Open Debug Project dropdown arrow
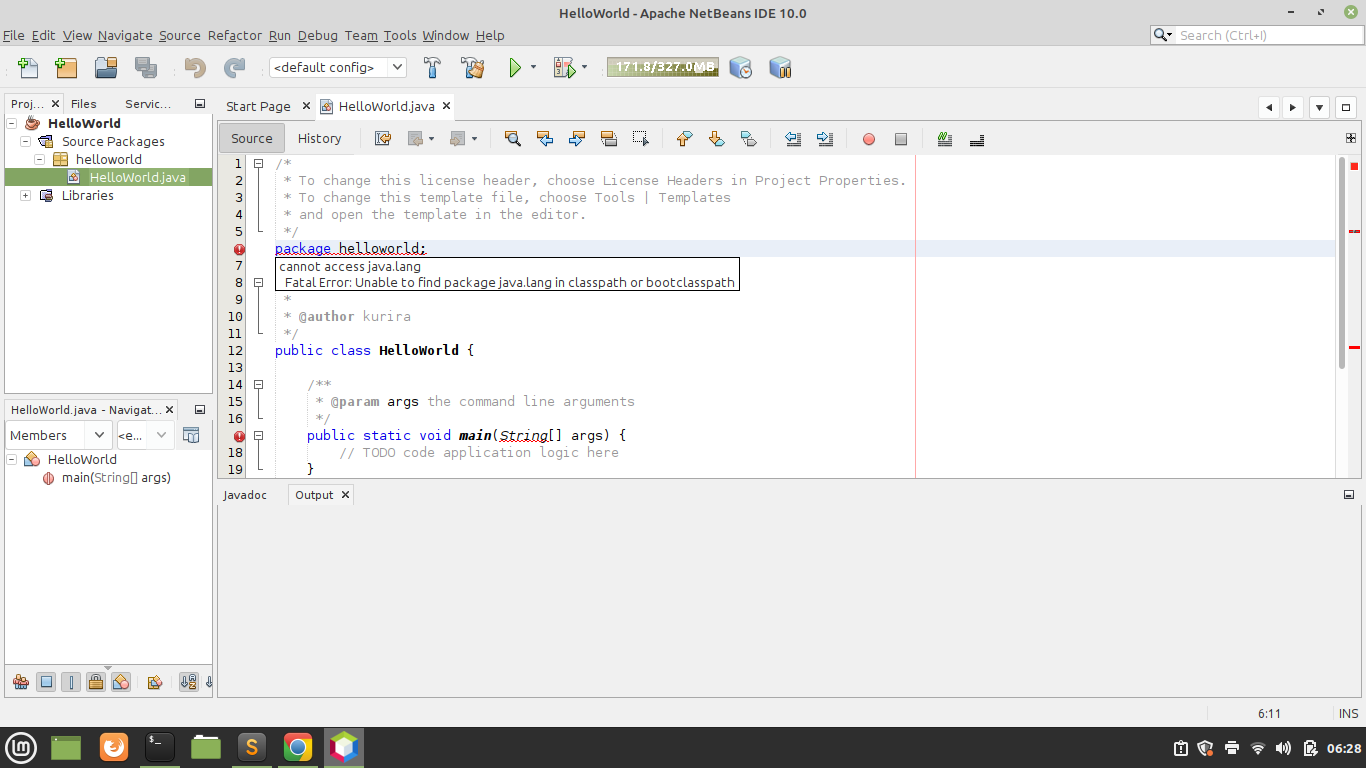Image resolution: width=1366 pixels, height=768 pixels. click(585, 68)
